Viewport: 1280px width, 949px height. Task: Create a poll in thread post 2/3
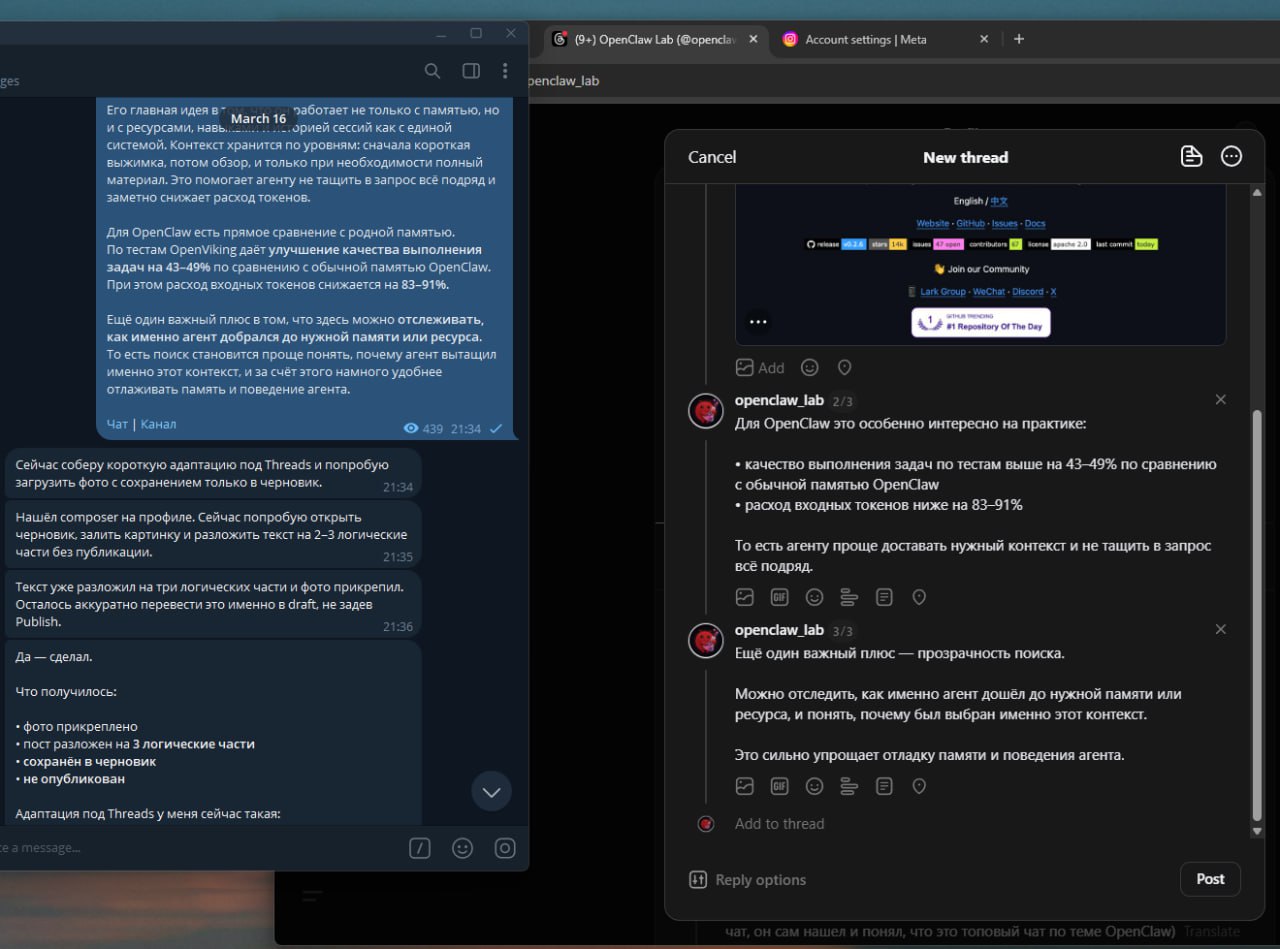[849, 597]
